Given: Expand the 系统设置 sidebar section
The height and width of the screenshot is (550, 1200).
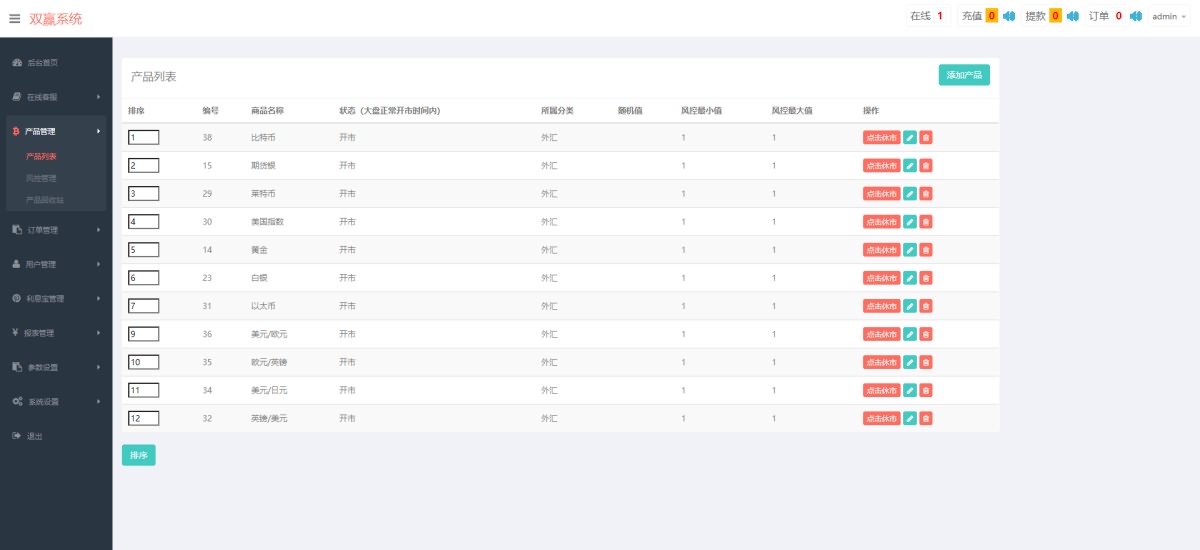Looking at the screenshot, I should [56, 401].
